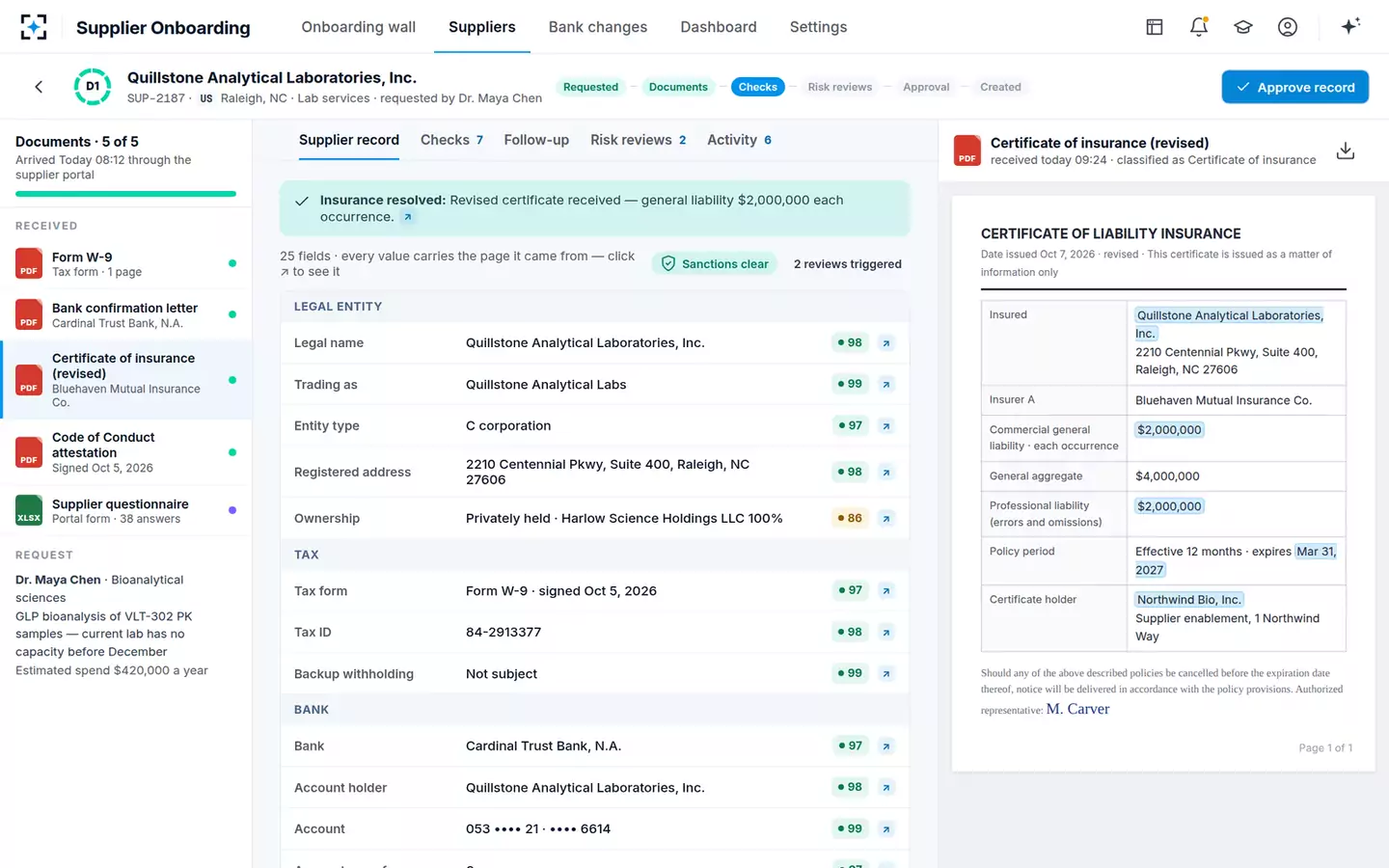Open source arrow for Ownership row
The image size is (1389, 868).
coord(886,519)
